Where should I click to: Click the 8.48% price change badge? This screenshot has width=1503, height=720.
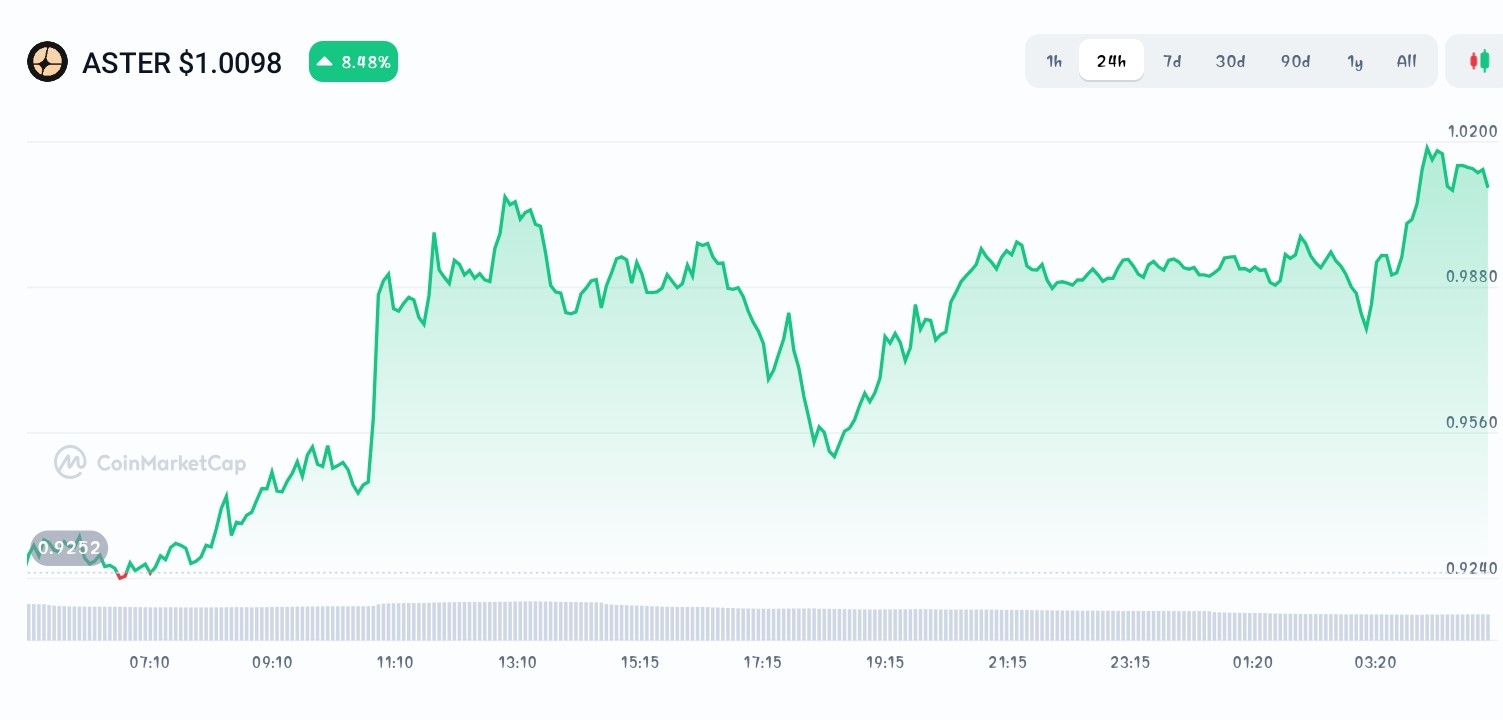click(x=353, y=62)
